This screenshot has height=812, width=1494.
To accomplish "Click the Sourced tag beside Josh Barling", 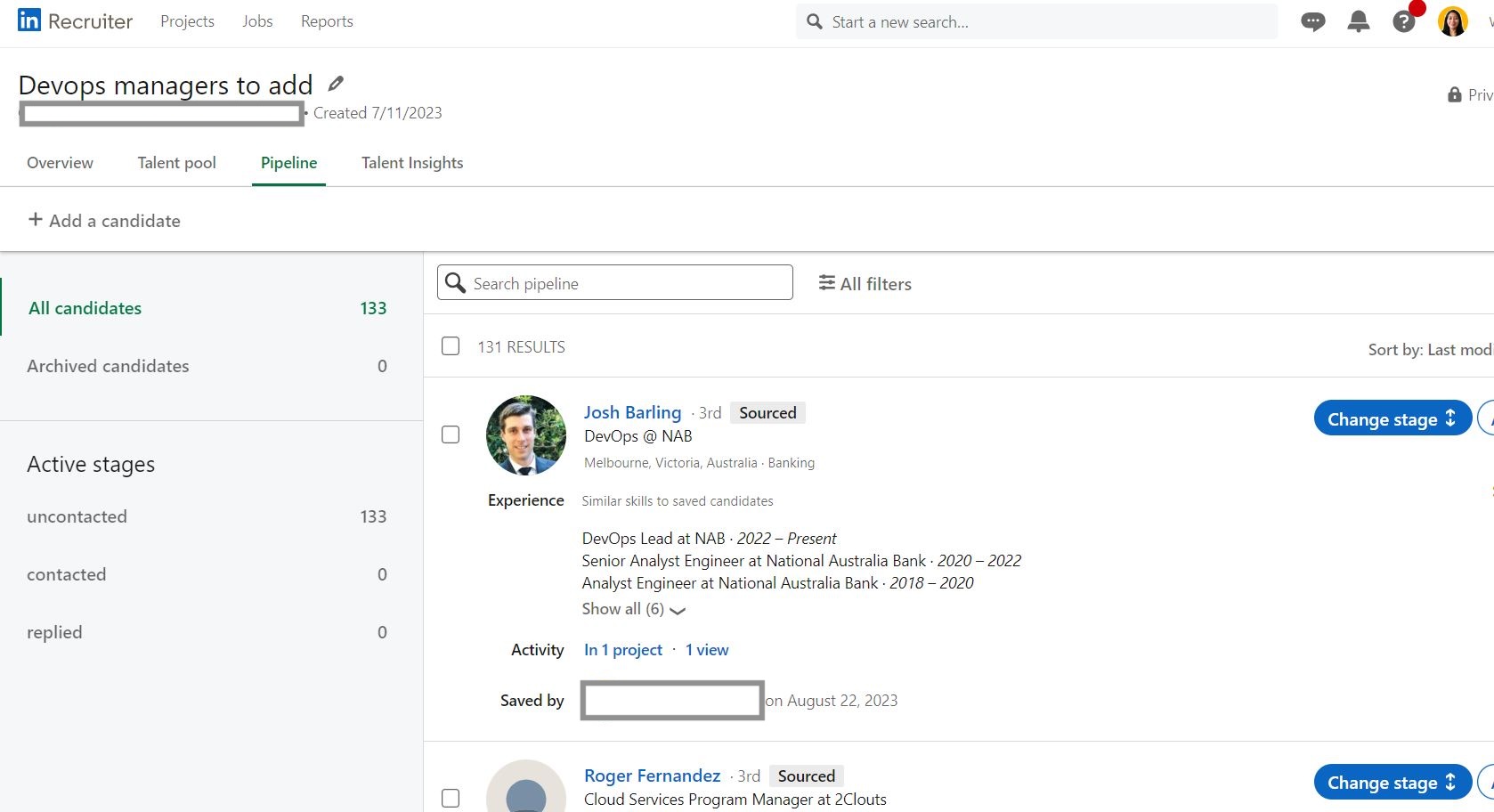I will pos(767,412).
